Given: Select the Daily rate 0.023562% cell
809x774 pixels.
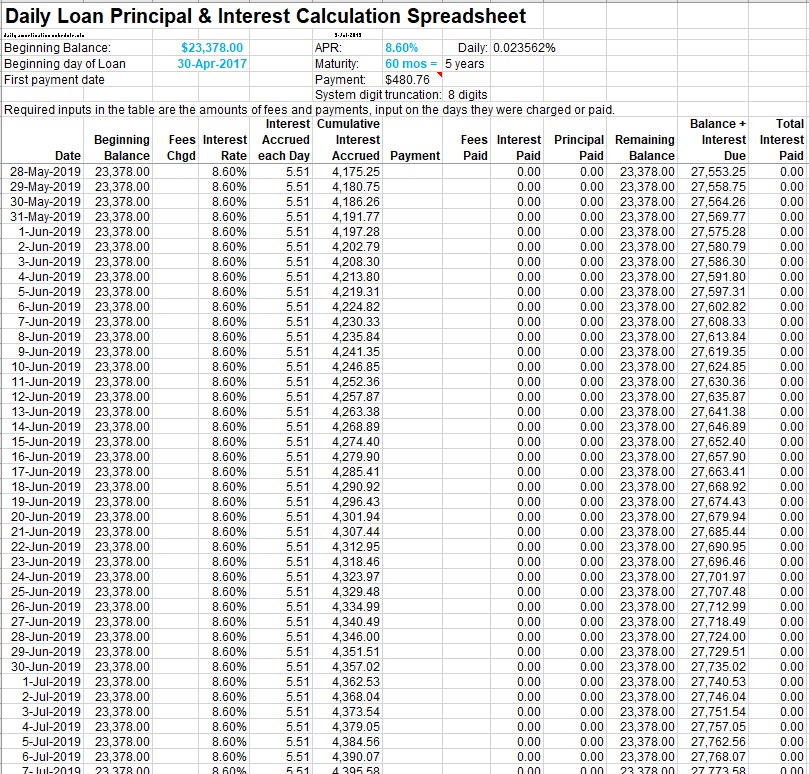Looking at the screenshot, I should coord(524,48).
